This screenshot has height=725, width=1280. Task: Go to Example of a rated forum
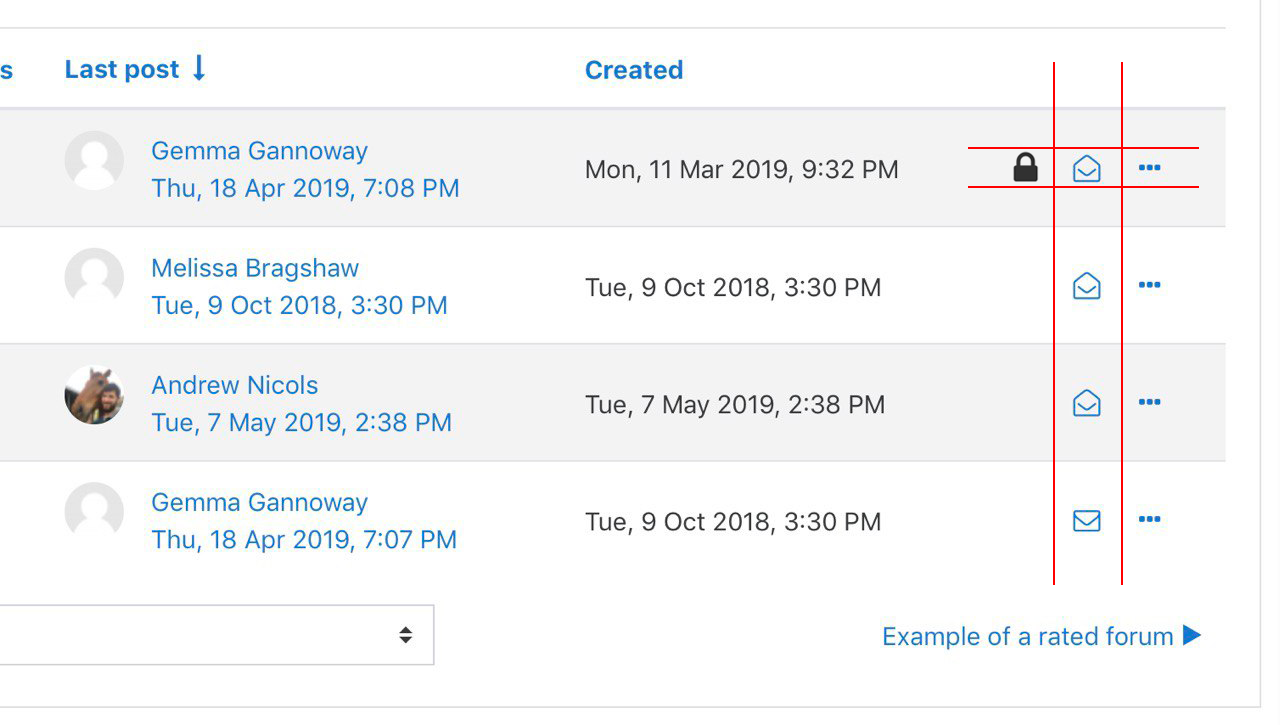tap(1041, 636)
